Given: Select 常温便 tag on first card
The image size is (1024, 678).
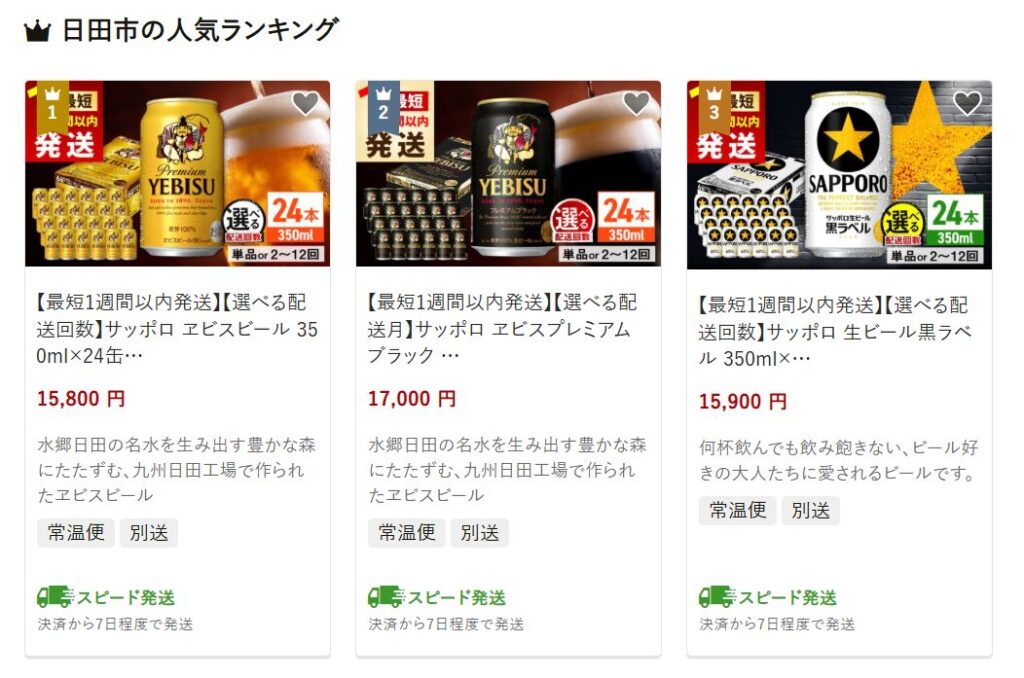Looking at the screenshot, I should pos(76,532).
